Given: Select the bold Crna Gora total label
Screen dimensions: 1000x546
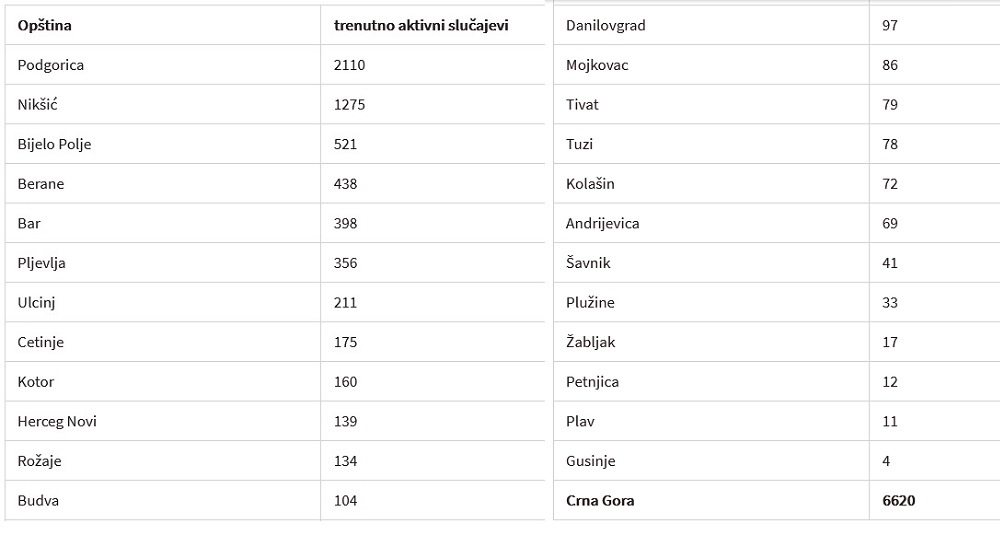Looking at the screenshot, I should pos(600,500).
